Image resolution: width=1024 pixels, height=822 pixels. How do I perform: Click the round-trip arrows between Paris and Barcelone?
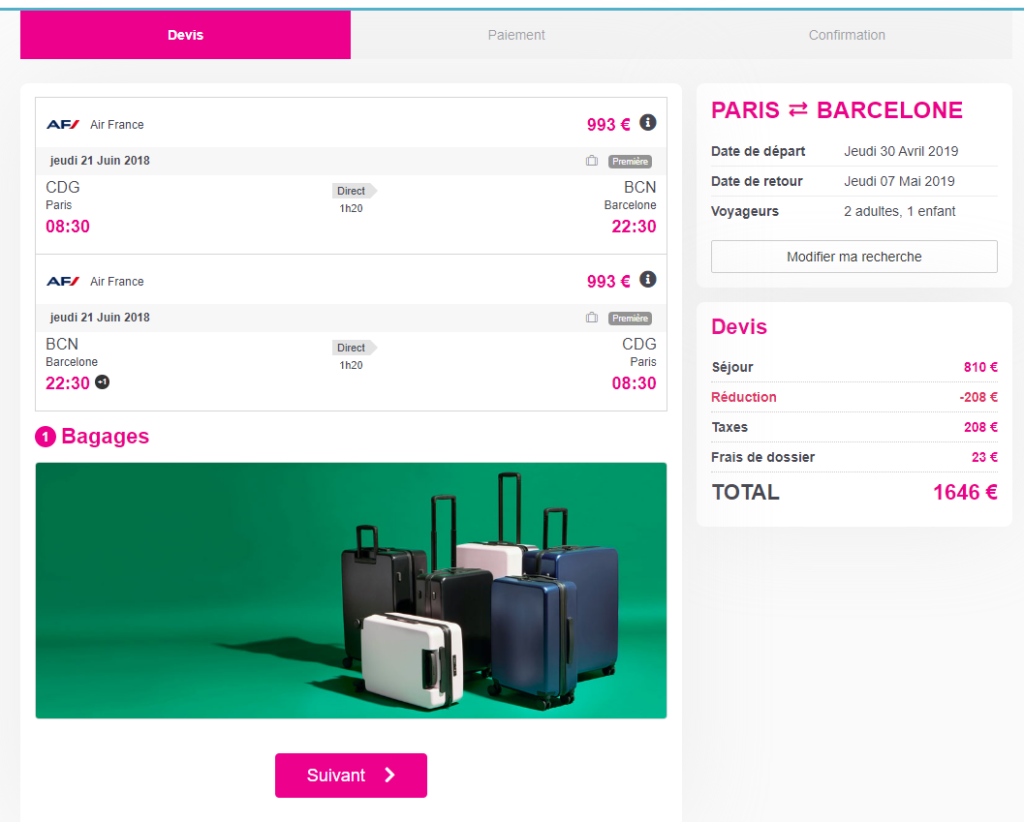(x=798, y=111)
